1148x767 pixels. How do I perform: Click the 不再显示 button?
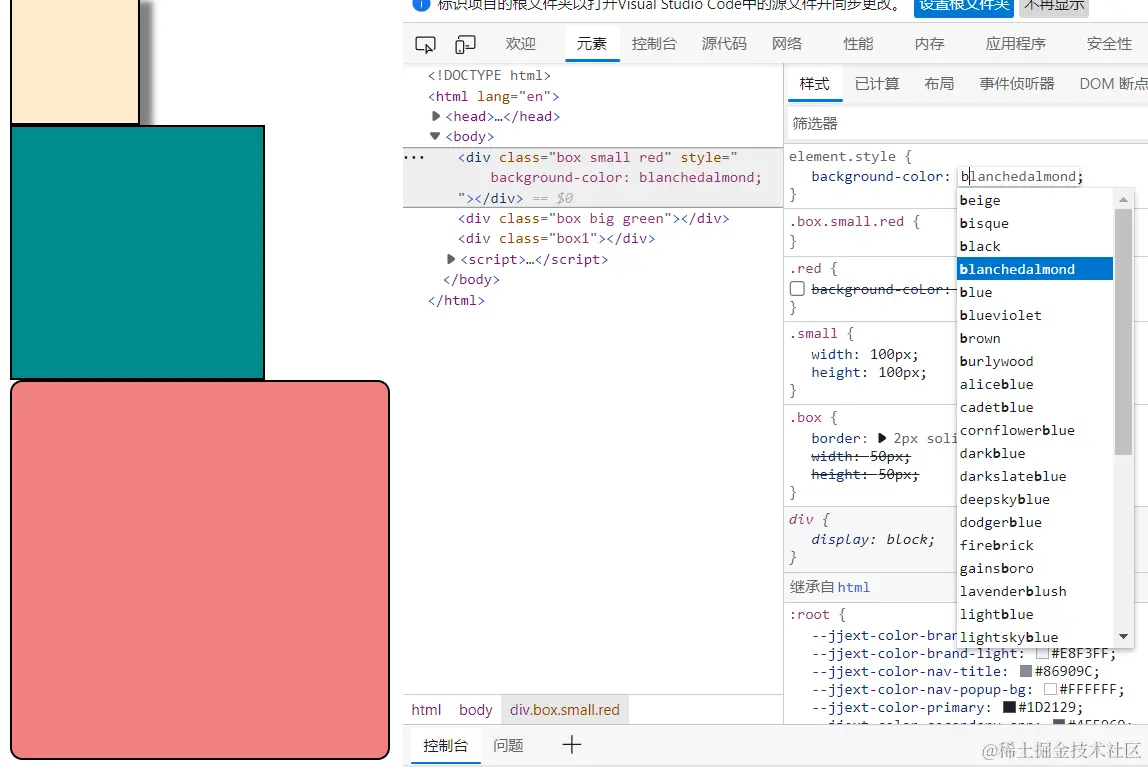point(1054,6)
